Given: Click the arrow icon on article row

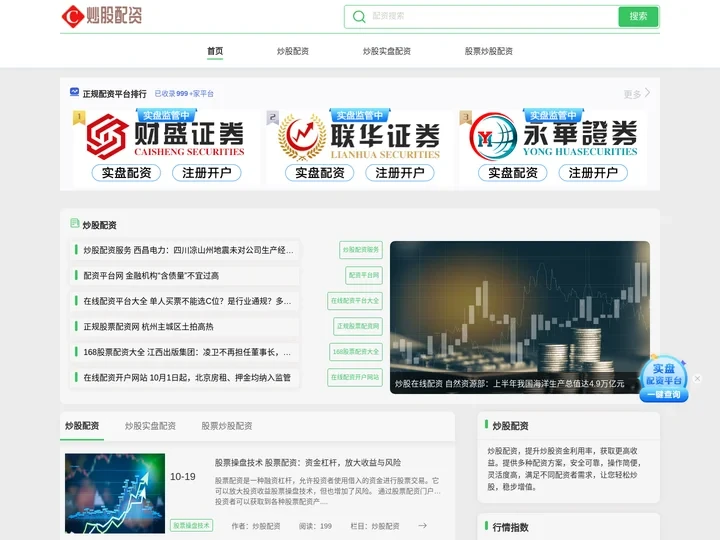Looking at the screenshot, I should coord(423,525).
